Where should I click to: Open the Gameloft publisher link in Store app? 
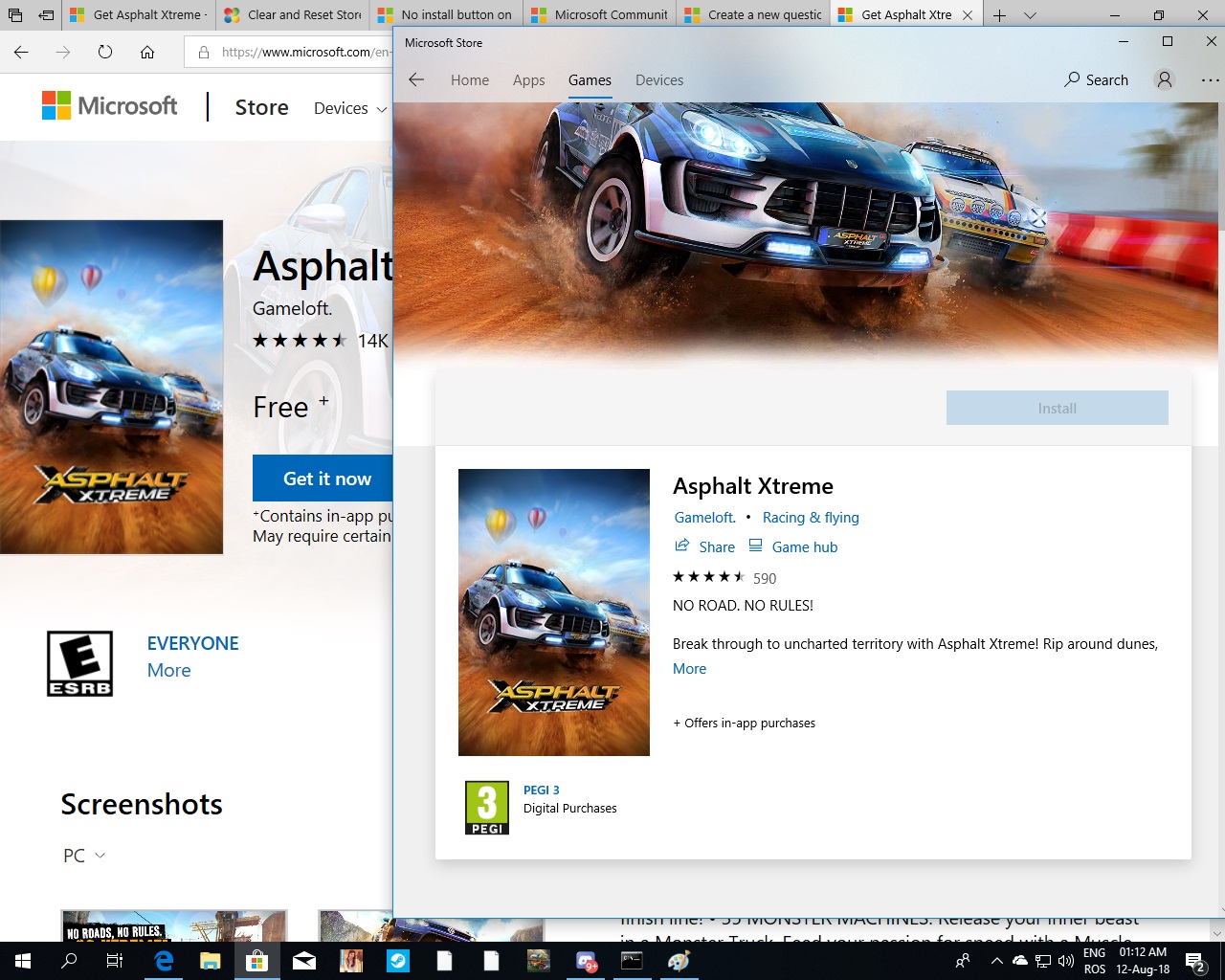[x=704, y=518]
